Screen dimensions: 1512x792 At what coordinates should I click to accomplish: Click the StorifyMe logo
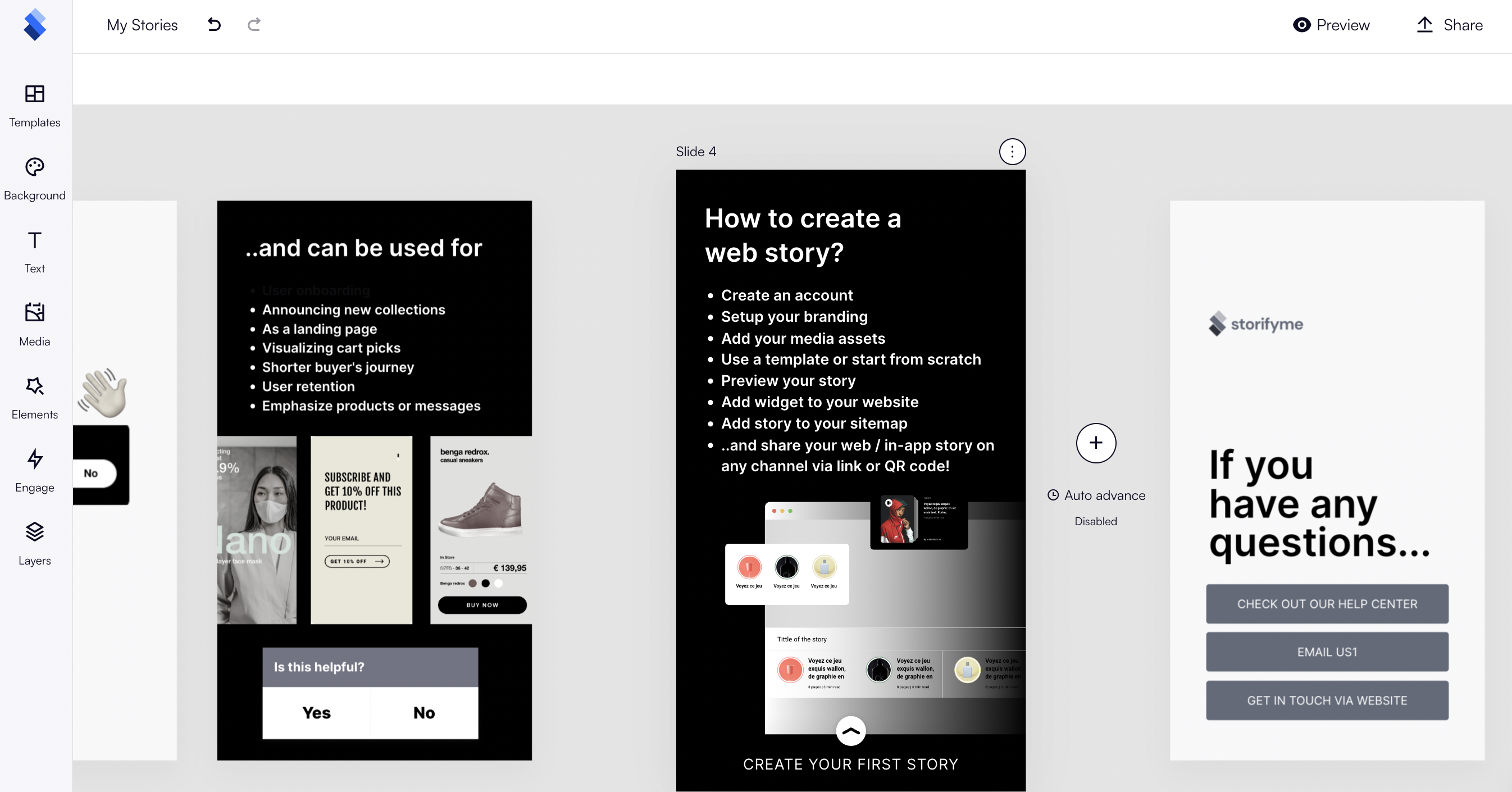tap(35, 25)
